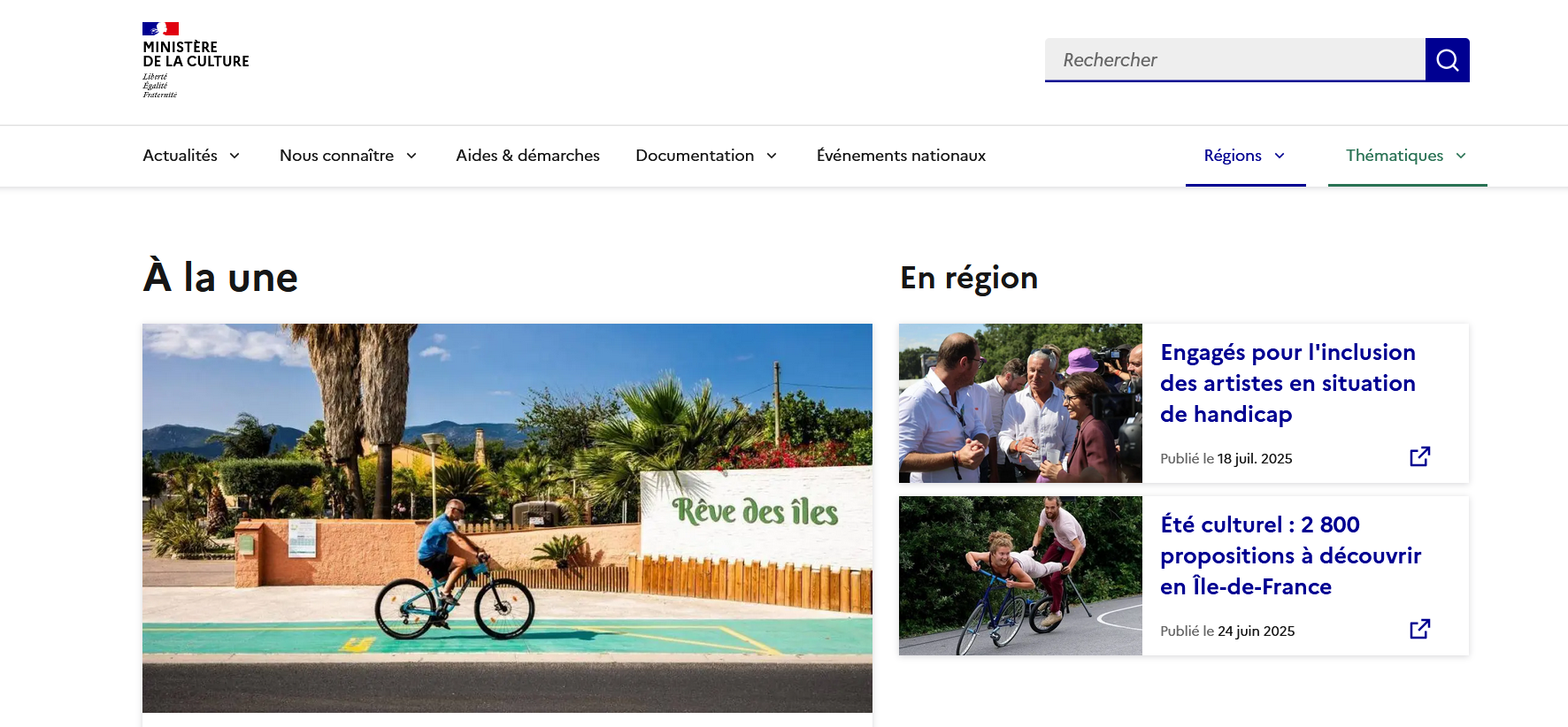Open the Rêve des îles cyclist featured image
The image size is (1568, 727).
point(507,518)
